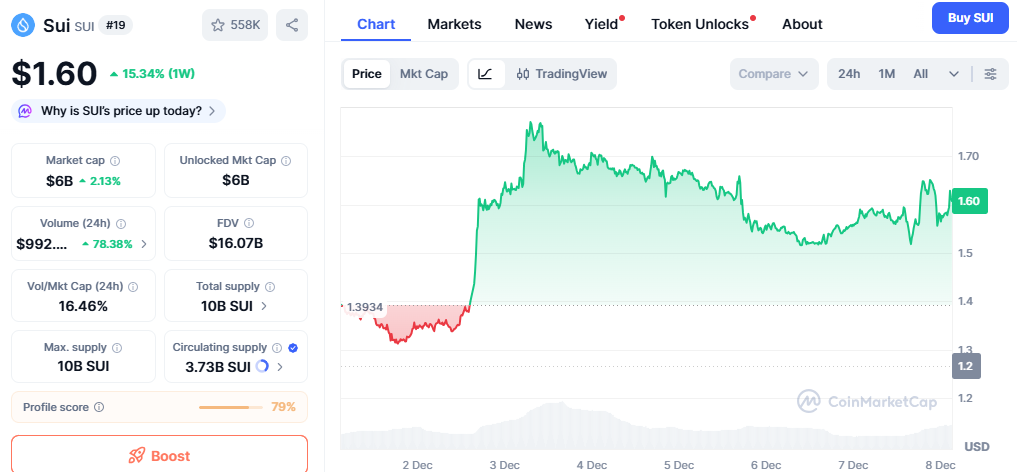
Task: Click Market cap info icon
Action: pyautogui.click(x=115, y=161)
